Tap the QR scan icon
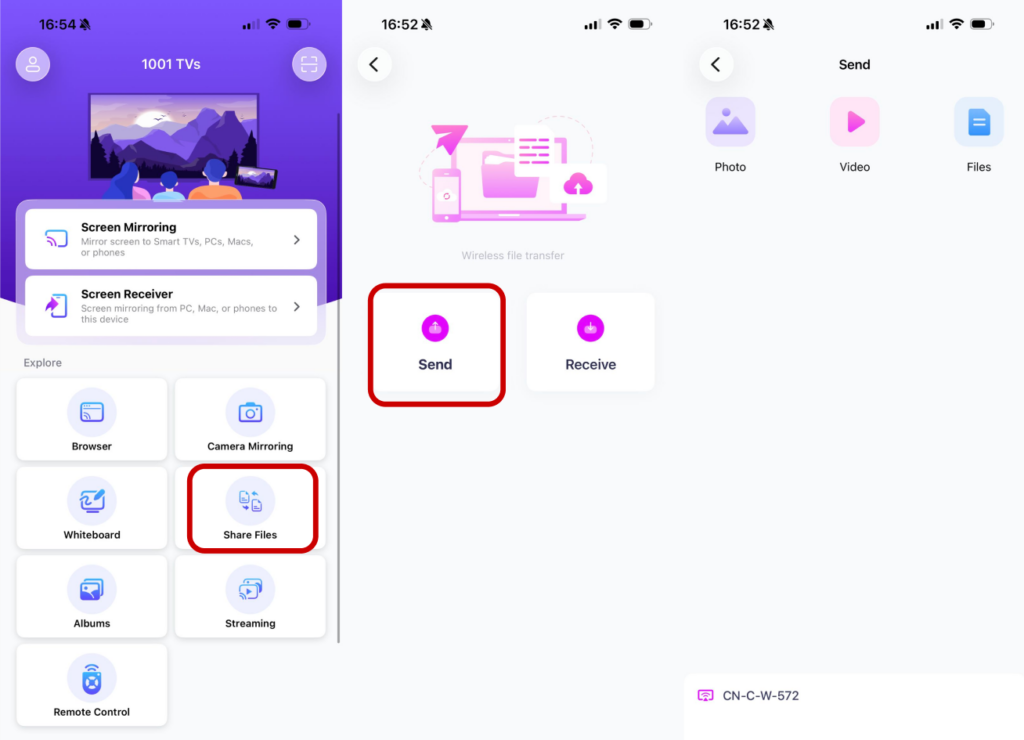Viewport: 1024px width, 740px height. click(x=309, y=64)
